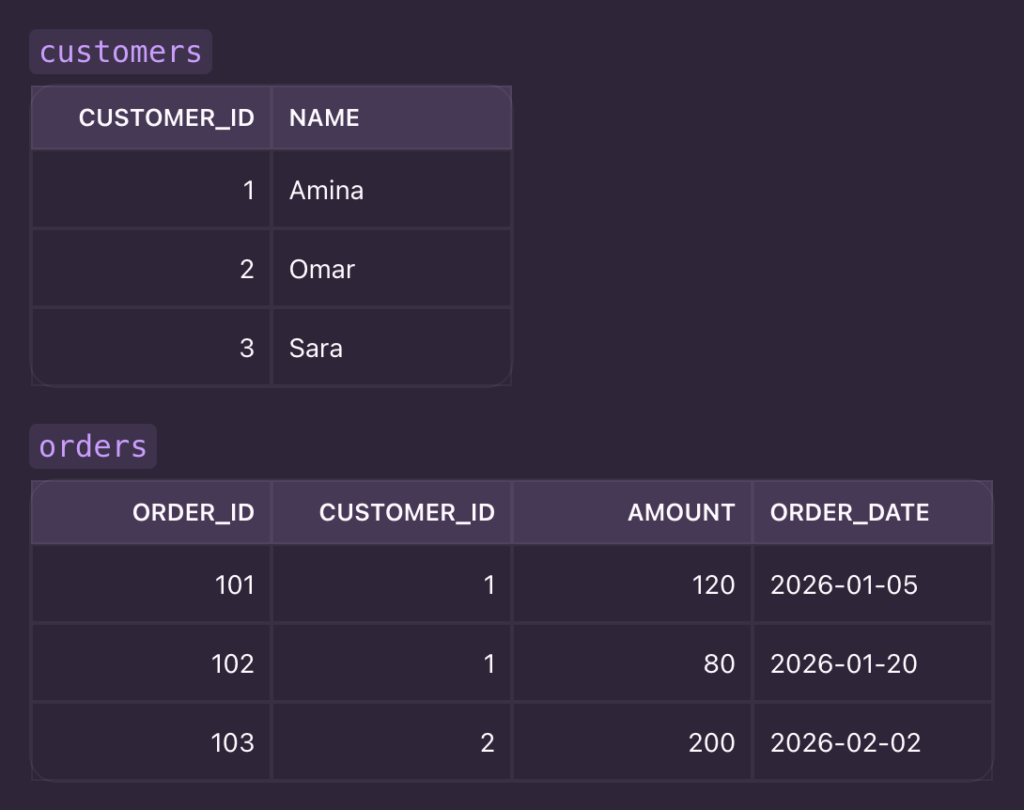Click the customers table title label
The height and width of the screenshot is (810, 1024).
120,52
